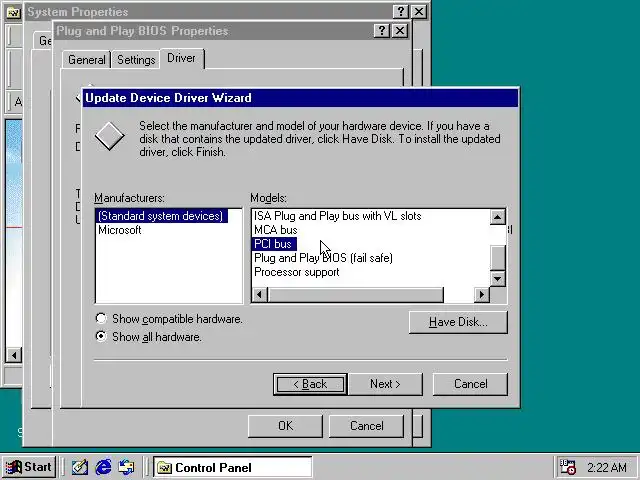The image size is (640, 480).
Task: Click help button in Plug and Play BIOS Properties title
Action: pos(382,31)
